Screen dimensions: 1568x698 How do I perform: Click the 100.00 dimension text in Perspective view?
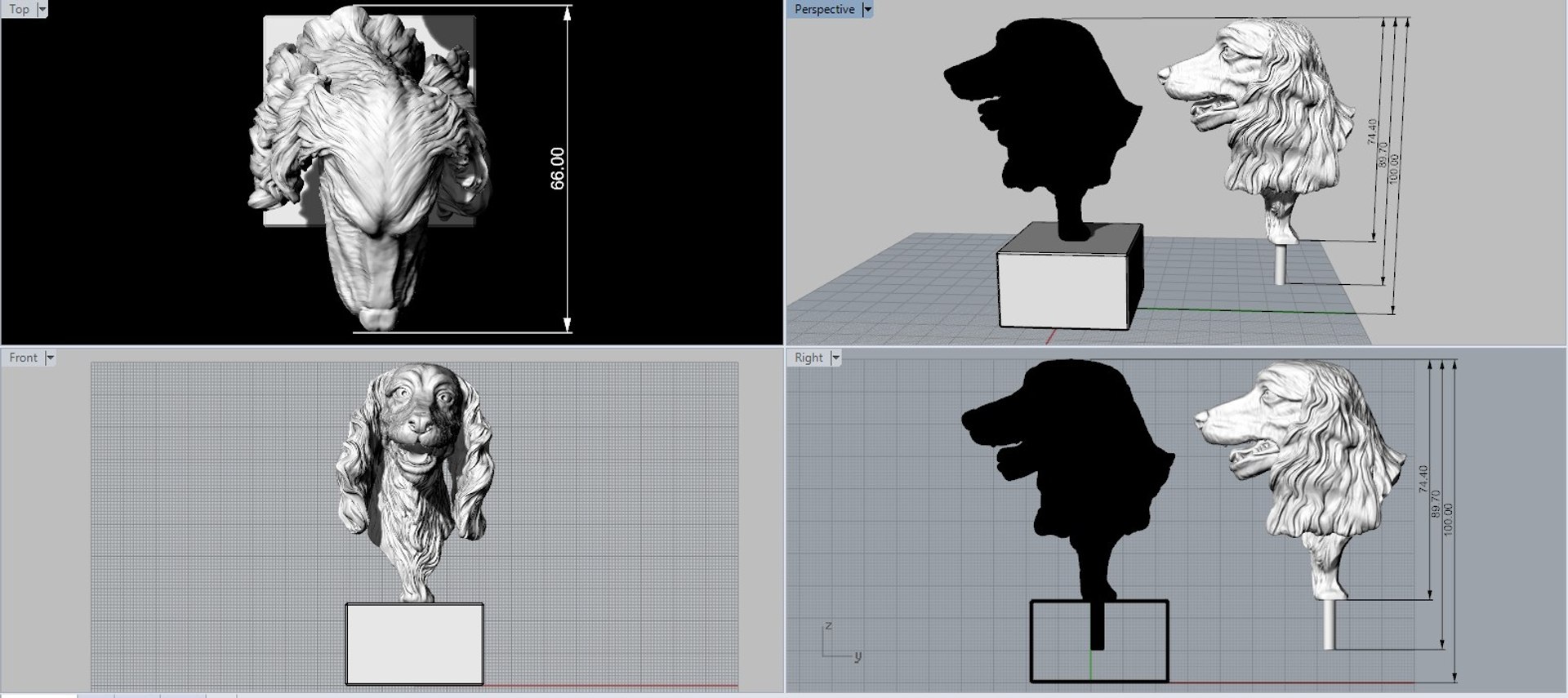click(x=1394, y=169)
